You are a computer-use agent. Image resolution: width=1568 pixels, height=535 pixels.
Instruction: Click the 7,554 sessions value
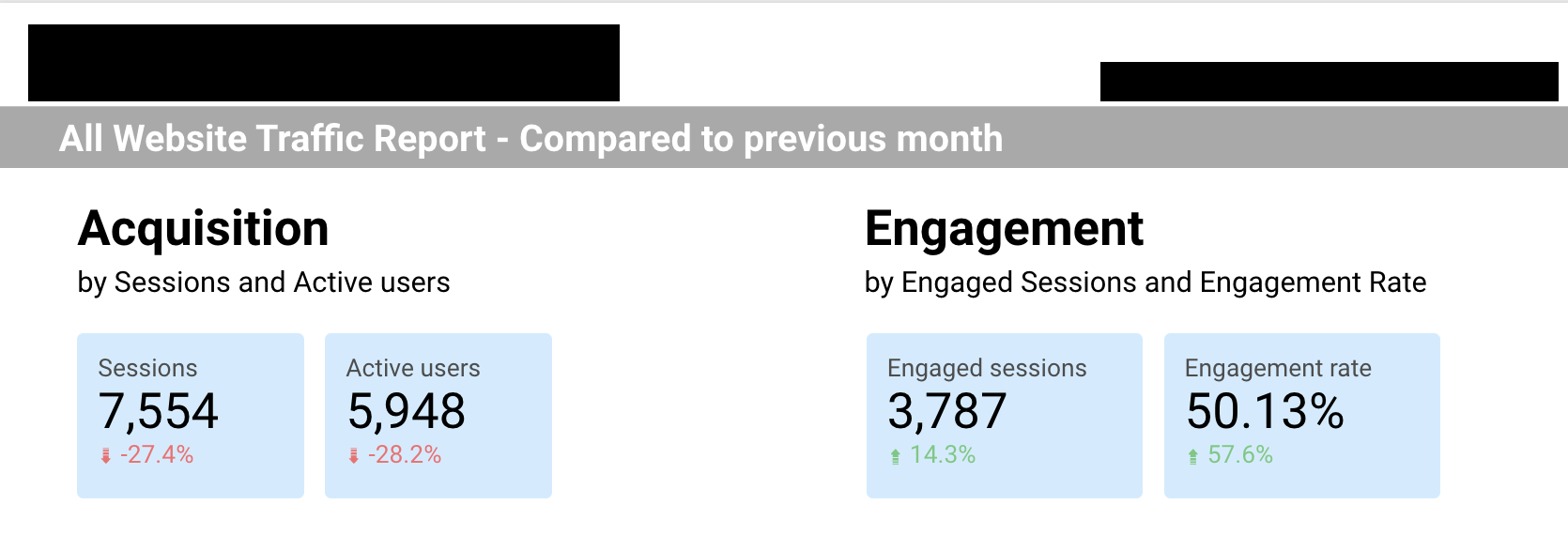click(158, 411)
